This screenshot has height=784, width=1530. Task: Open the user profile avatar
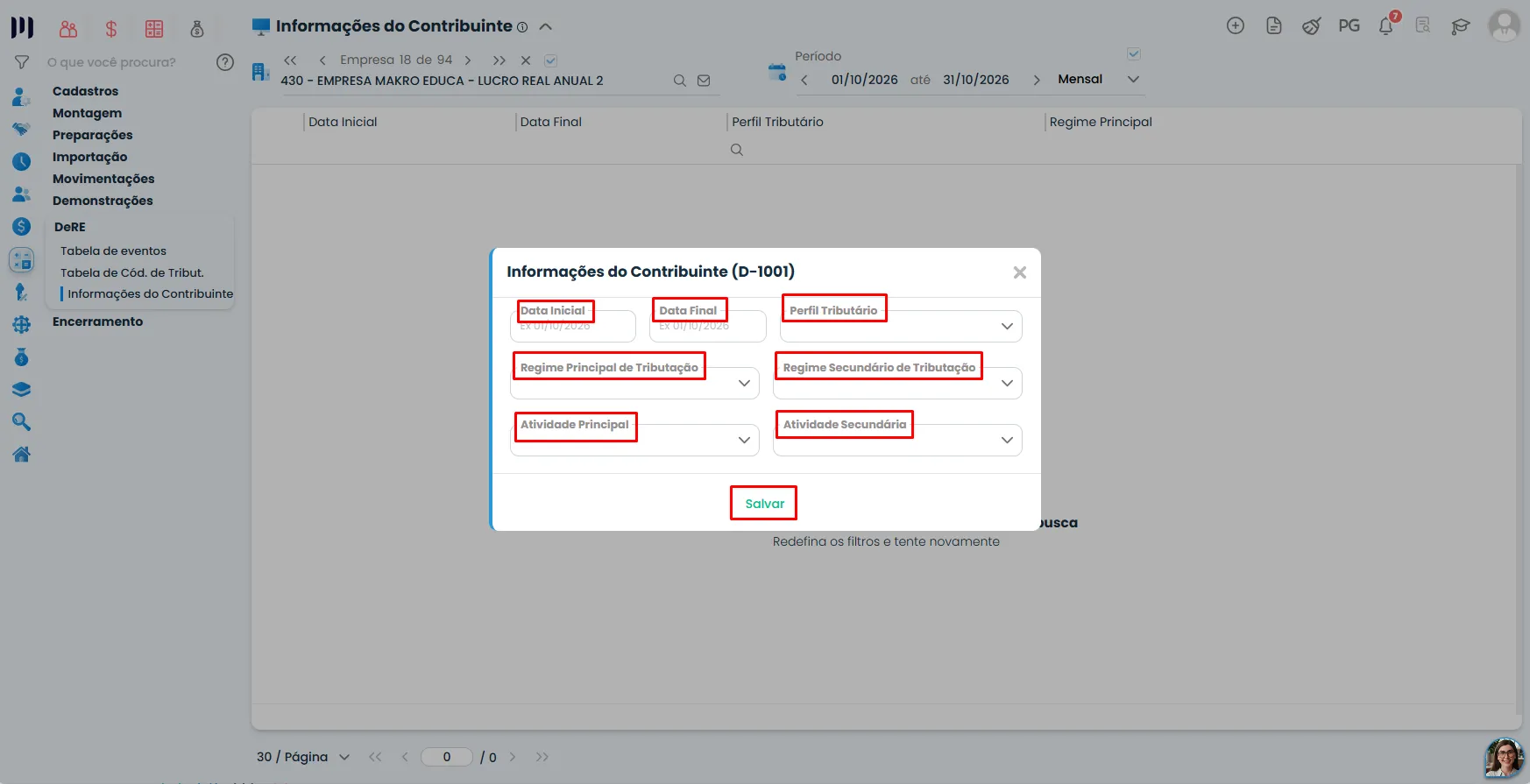[x=1505, y=25]
